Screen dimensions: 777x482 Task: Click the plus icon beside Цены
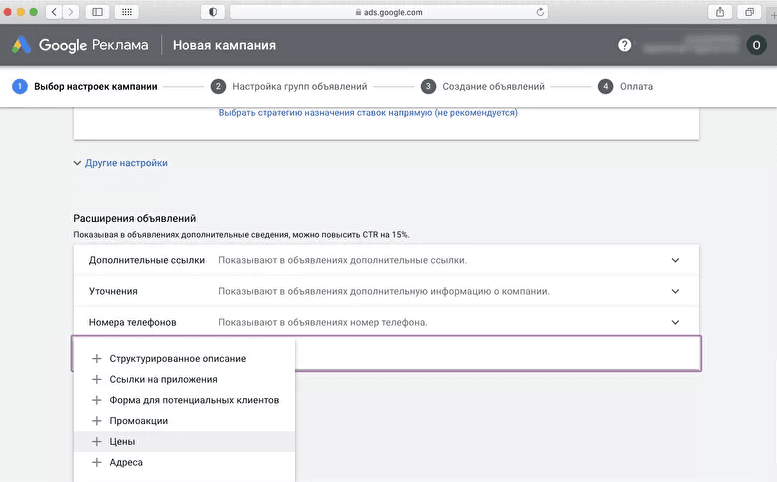(97, 441)
